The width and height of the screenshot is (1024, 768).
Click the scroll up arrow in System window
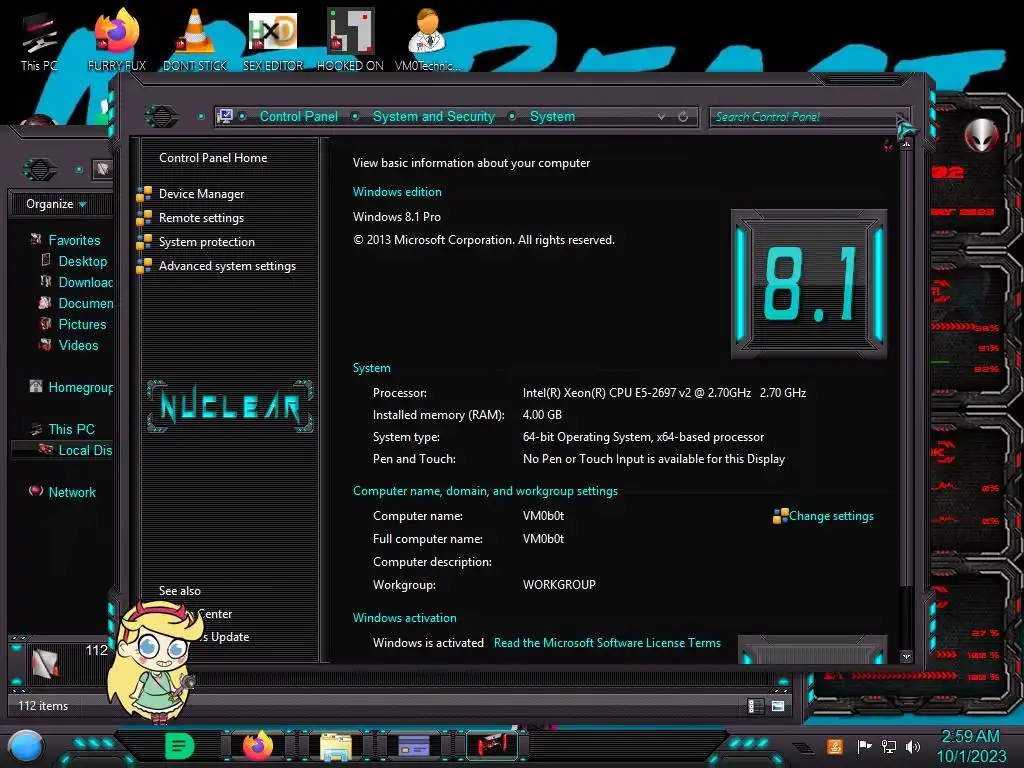coord(906,144)
